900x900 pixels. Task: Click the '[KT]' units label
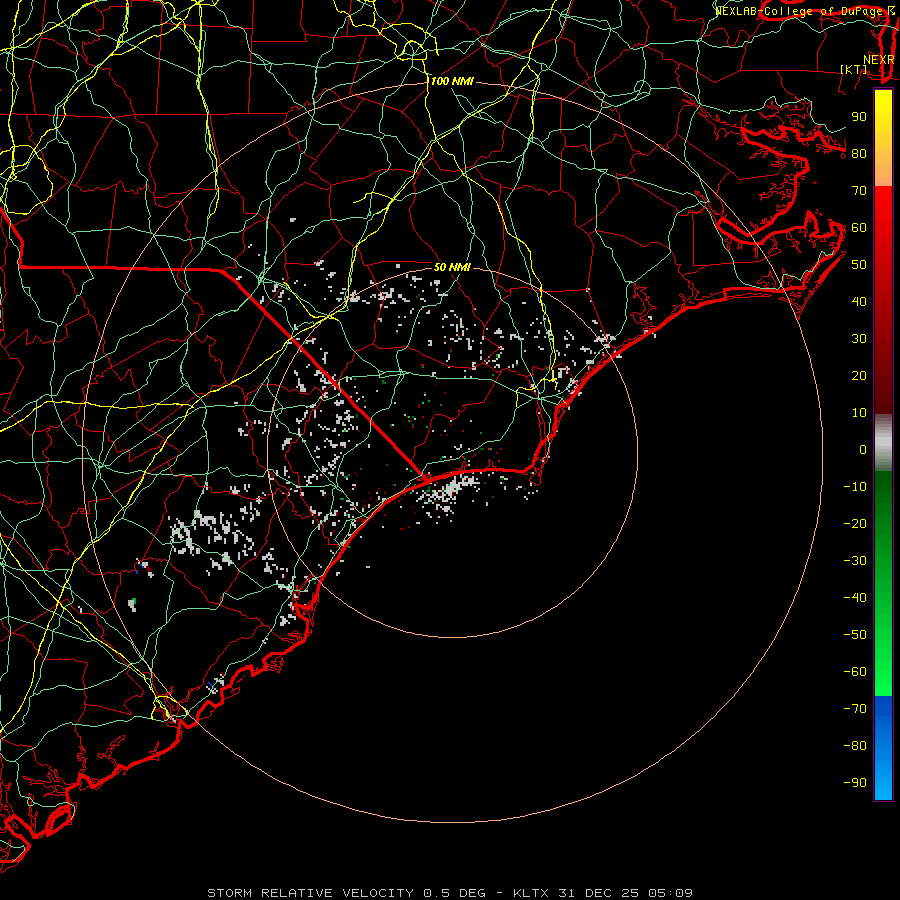(854, 69)
